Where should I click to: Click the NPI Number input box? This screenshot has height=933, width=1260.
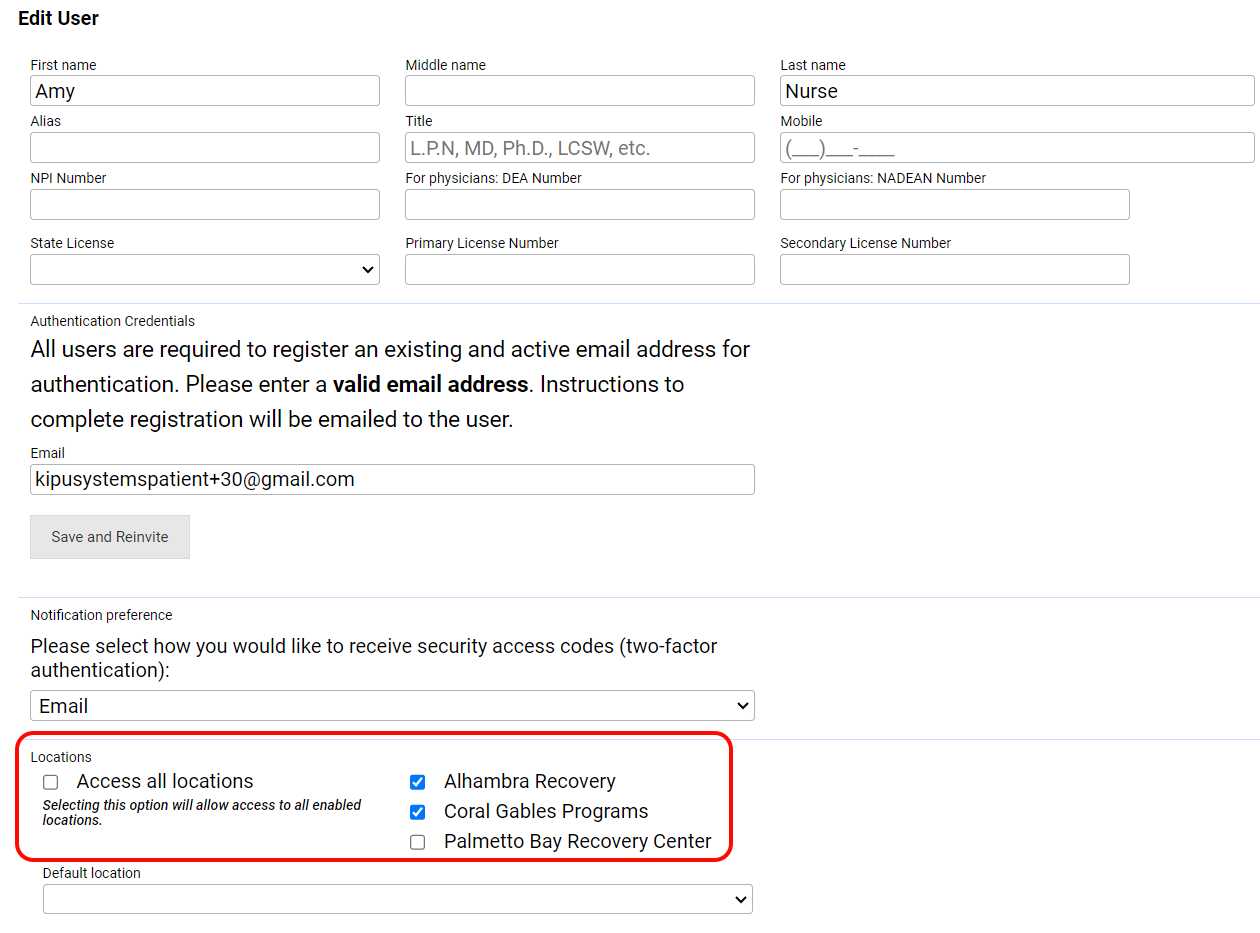(x=205, y=205)
